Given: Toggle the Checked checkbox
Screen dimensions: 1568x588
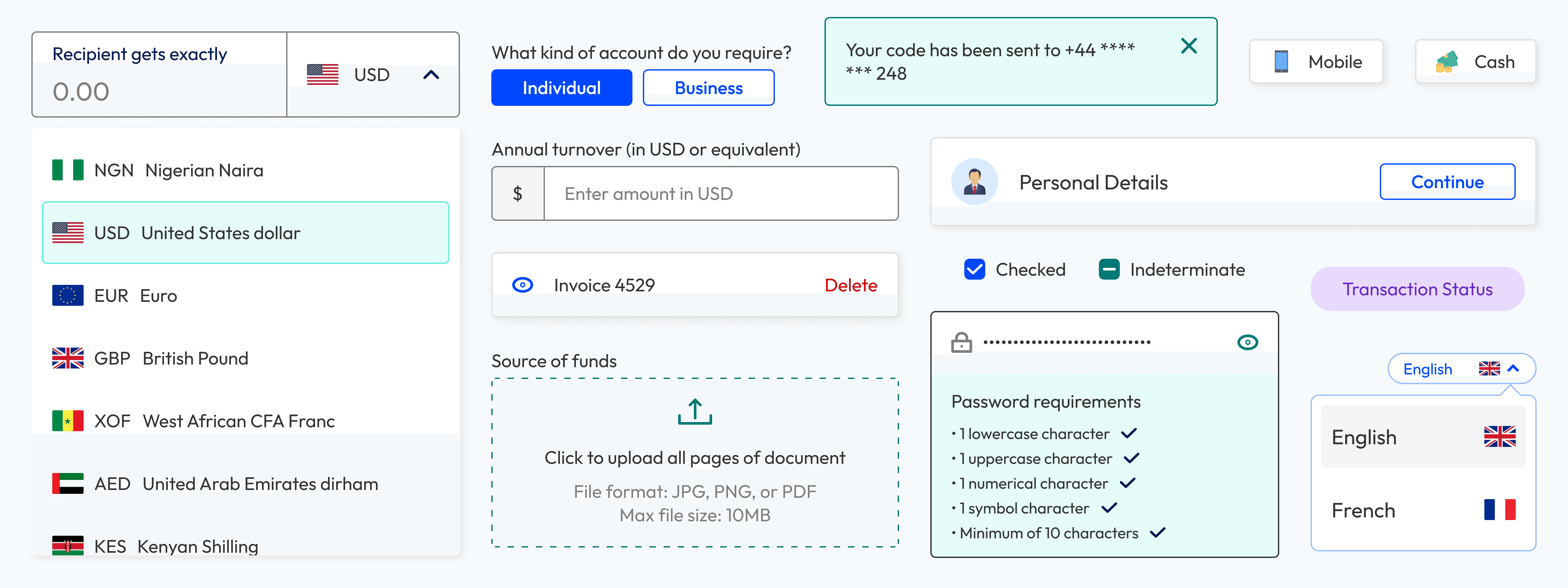Looking at the screenshot, I should click(x=974, y=269).
